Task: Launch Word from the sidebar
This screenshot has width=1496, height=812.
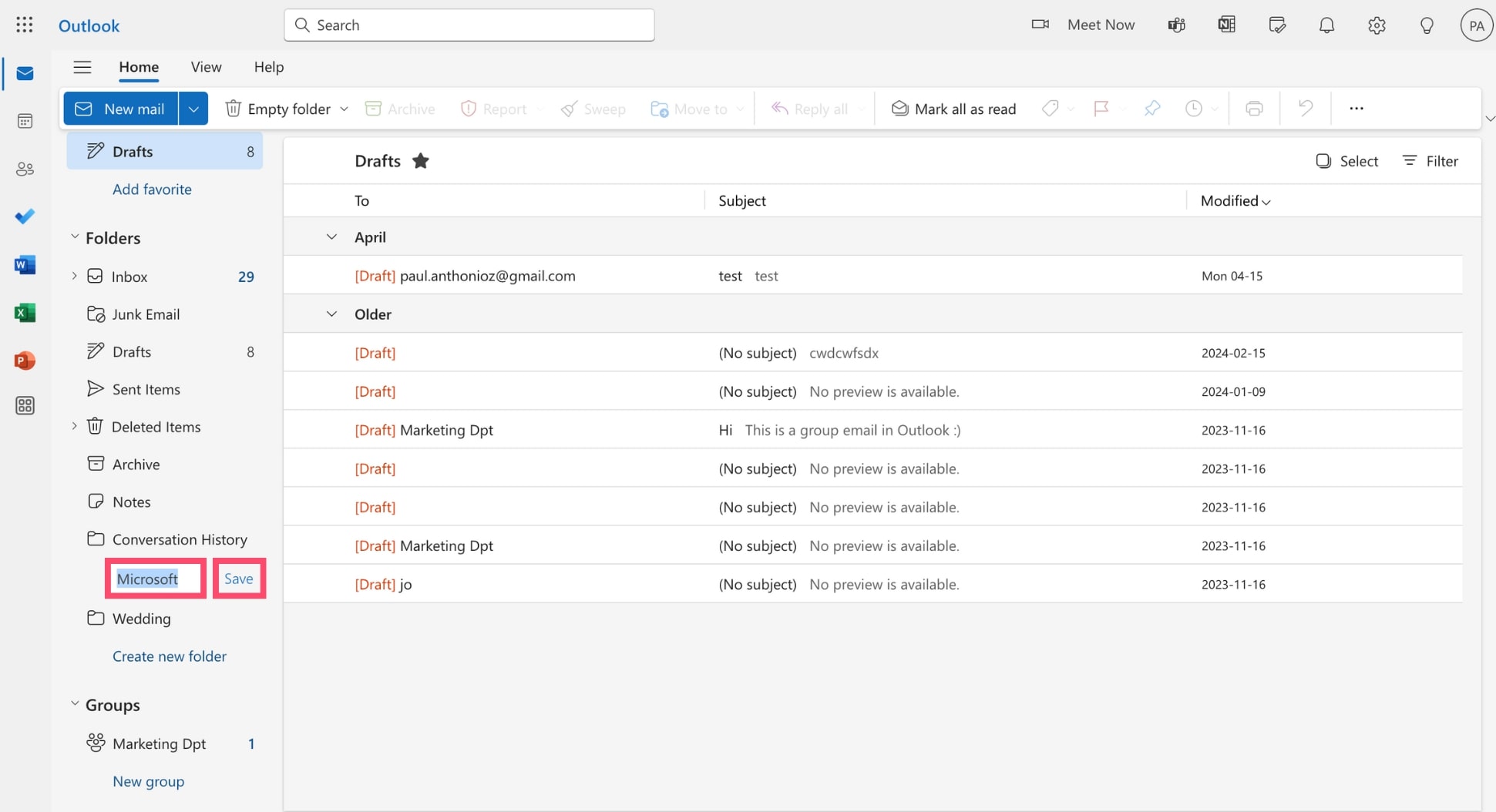Action: (x=25, y=265)
